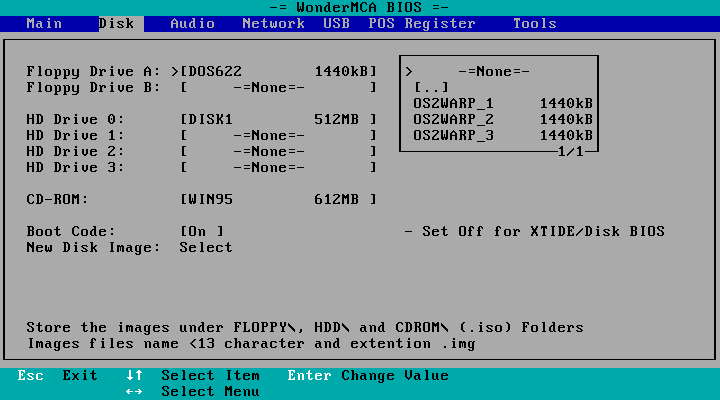Viewport: 720px width, 400px height.
Task: Click the WonderMCA BIOS title
Action: pos(359,7)
